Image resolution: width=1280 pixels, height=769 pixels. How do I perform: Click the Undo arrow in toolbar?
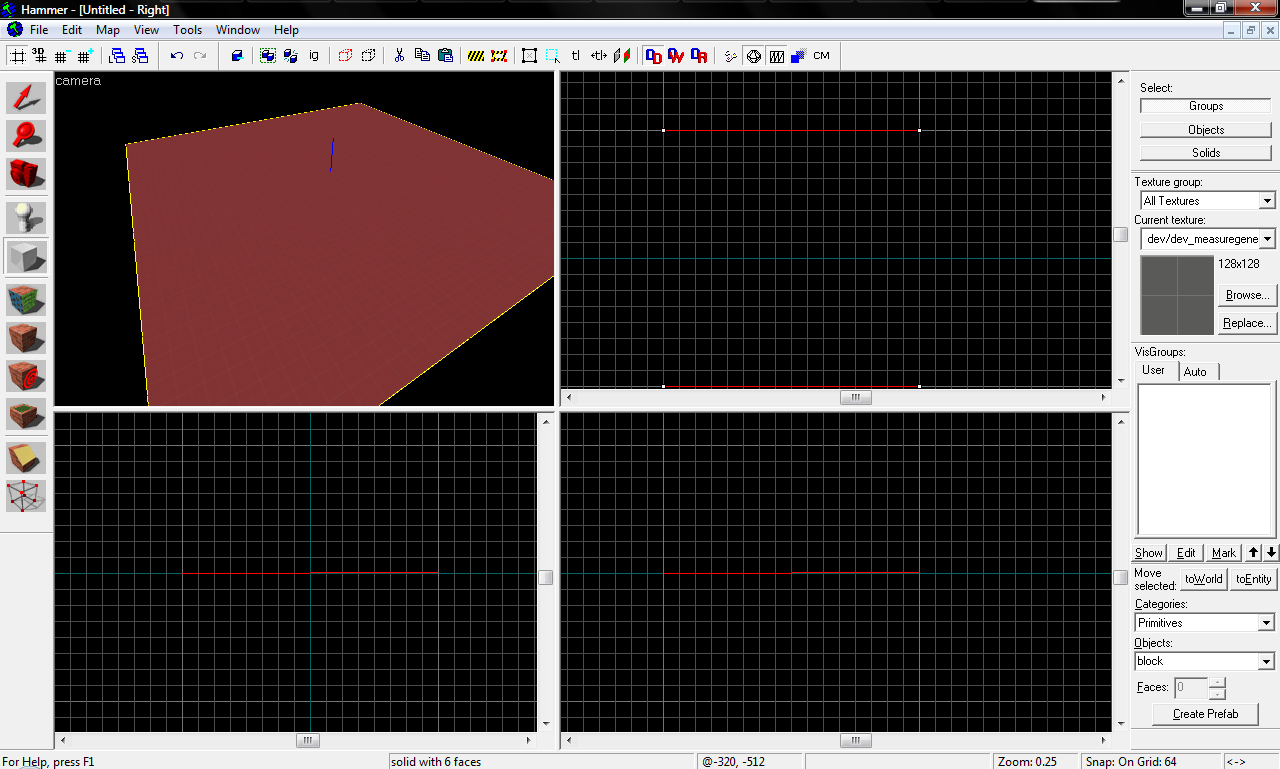[177, 56]
